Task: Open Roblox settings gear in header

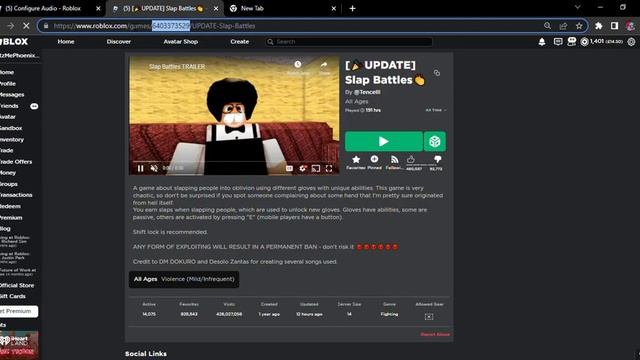Action: 631,42
